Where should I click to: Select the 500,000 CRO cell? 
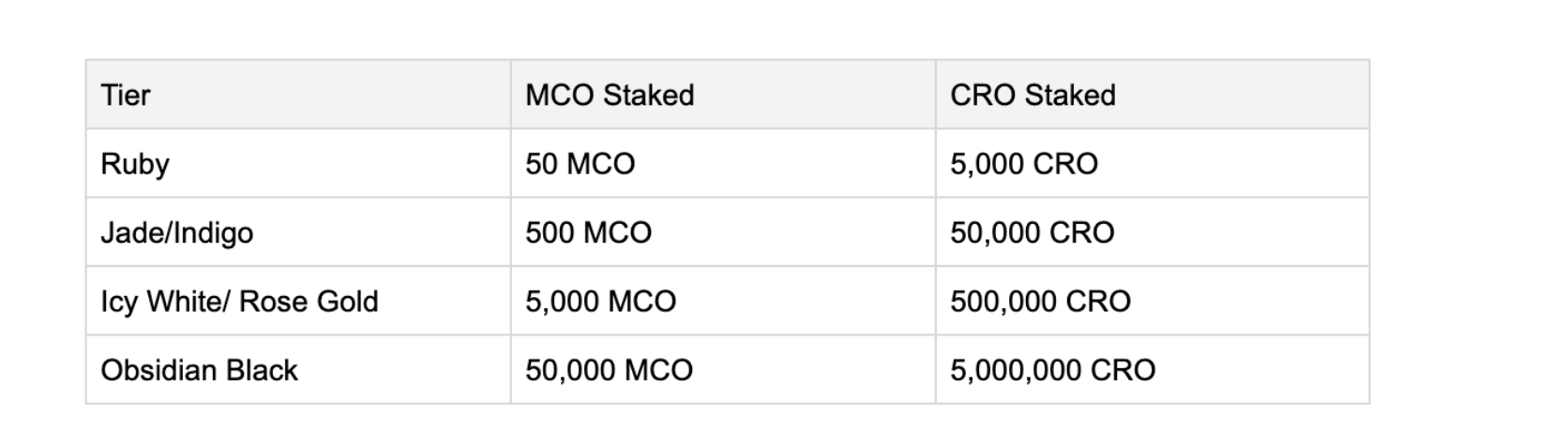pos(1153,301)
